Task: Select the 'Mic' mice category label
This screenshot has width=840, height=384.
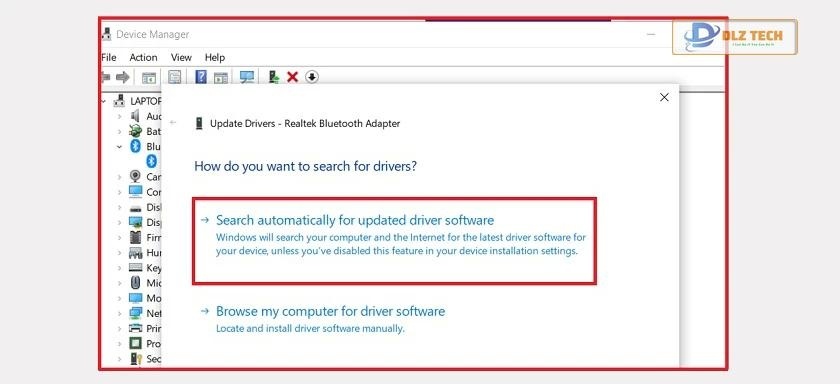Action: [154, 283]
